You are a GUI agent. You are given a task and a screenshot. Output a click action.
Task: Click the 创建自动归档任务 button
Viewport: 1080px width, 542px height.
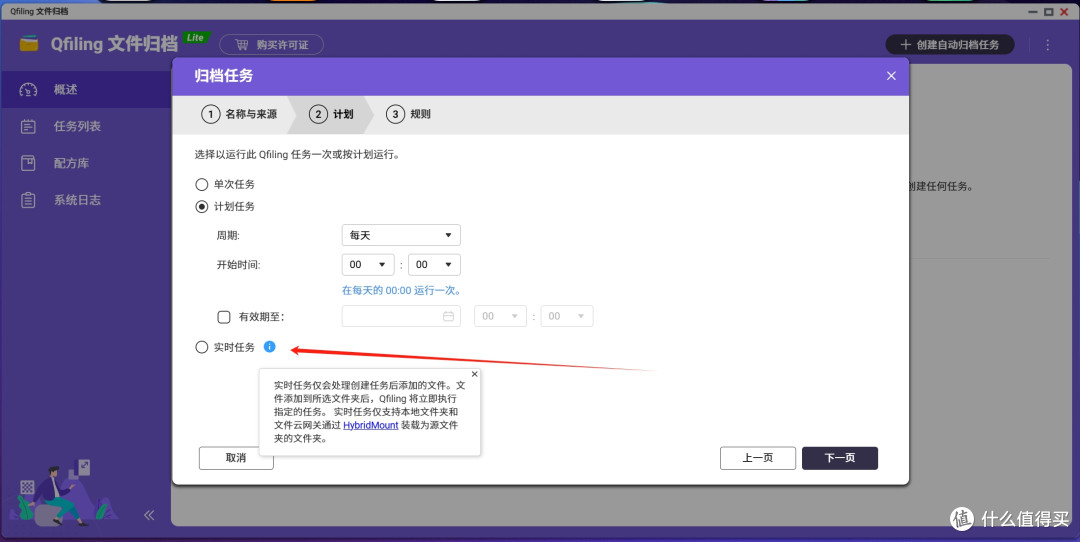(x=950, y=45)
